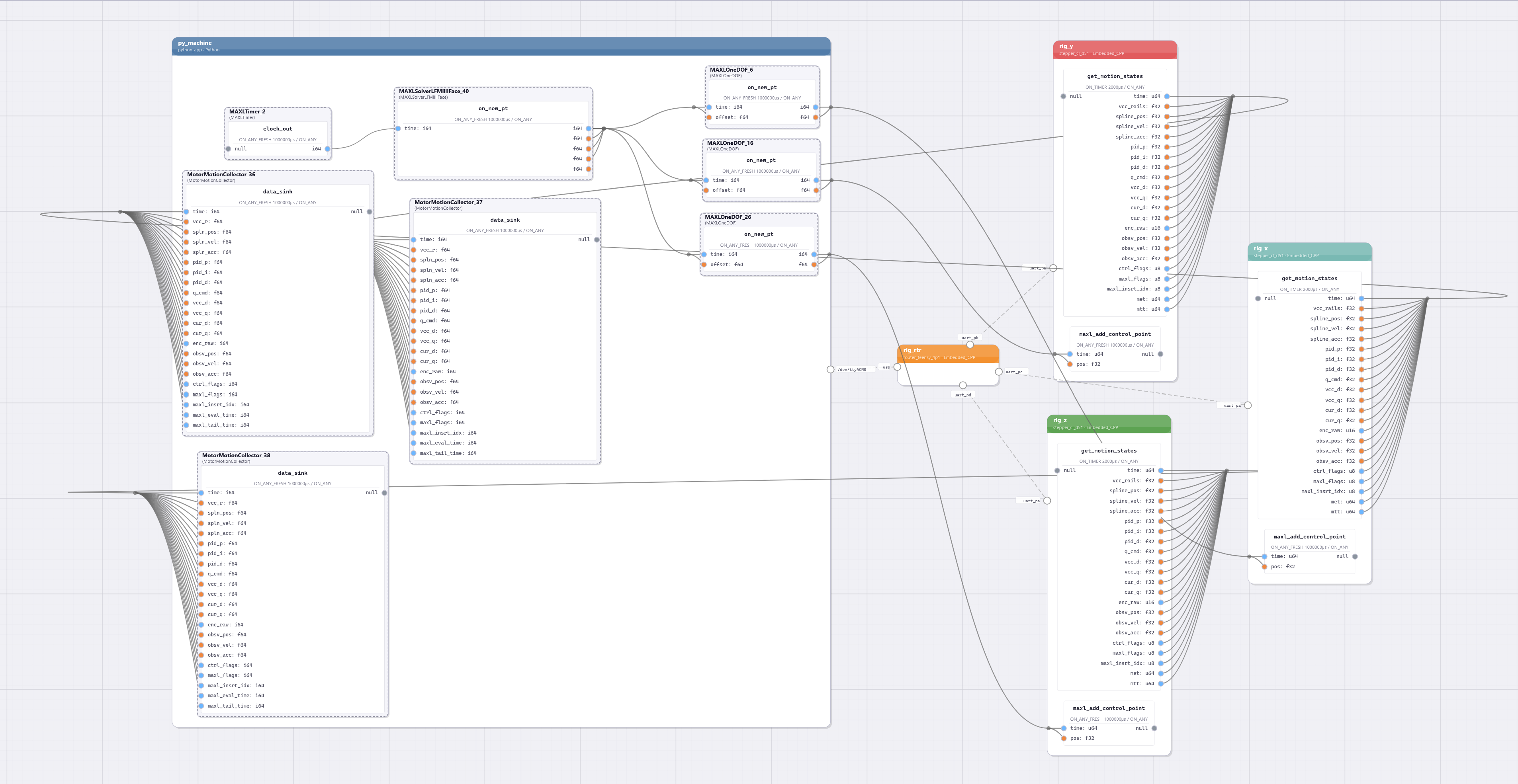Click rig_rtr's uart_pb port circle

(x=970, y=345)
